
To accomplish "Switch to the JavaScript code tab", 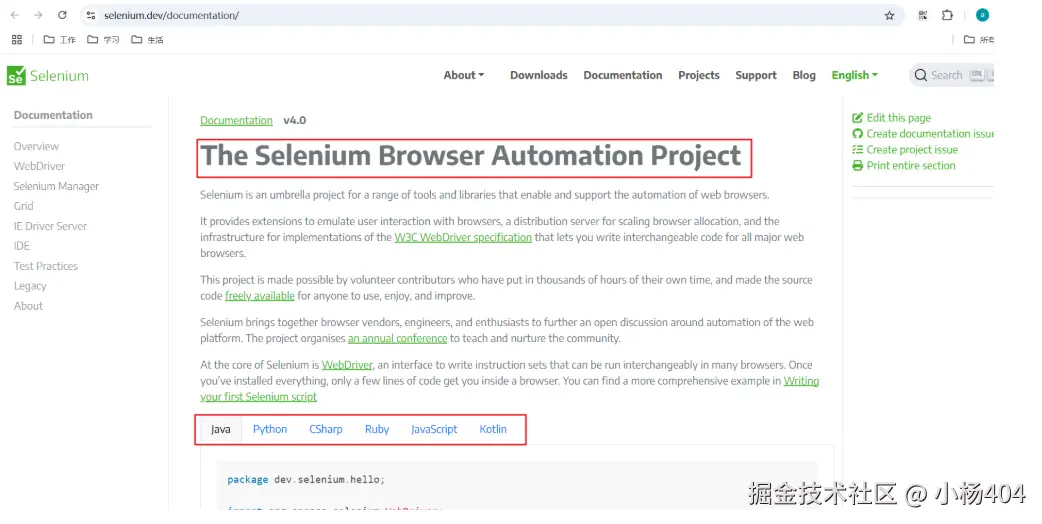I will coord(434,429).
